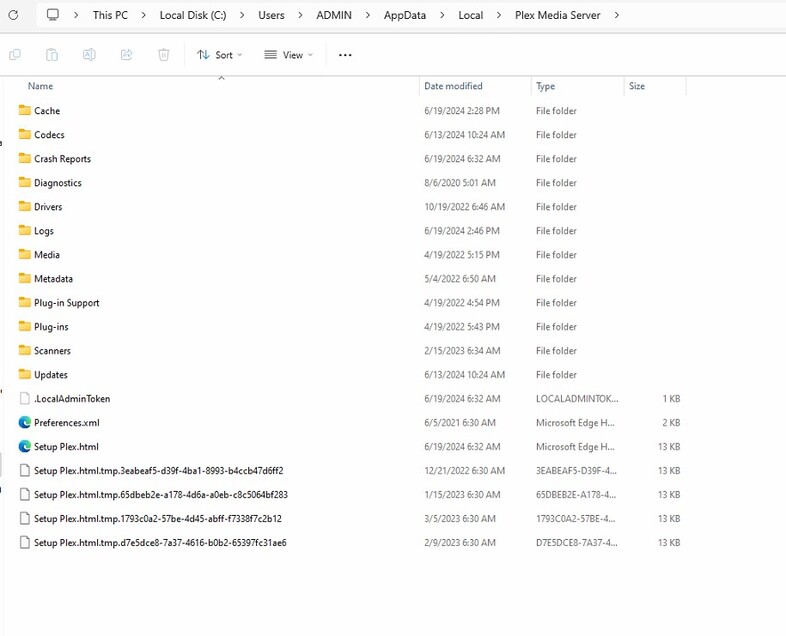Click 'LOCALADMINTOK...' type cell

[x=577, y=399]
